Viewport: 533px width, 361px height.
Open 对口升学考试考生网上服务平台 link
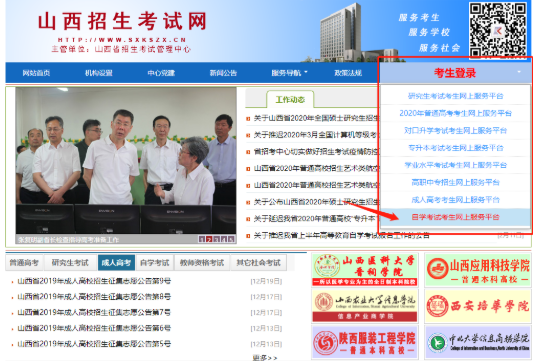coord(455,131)
